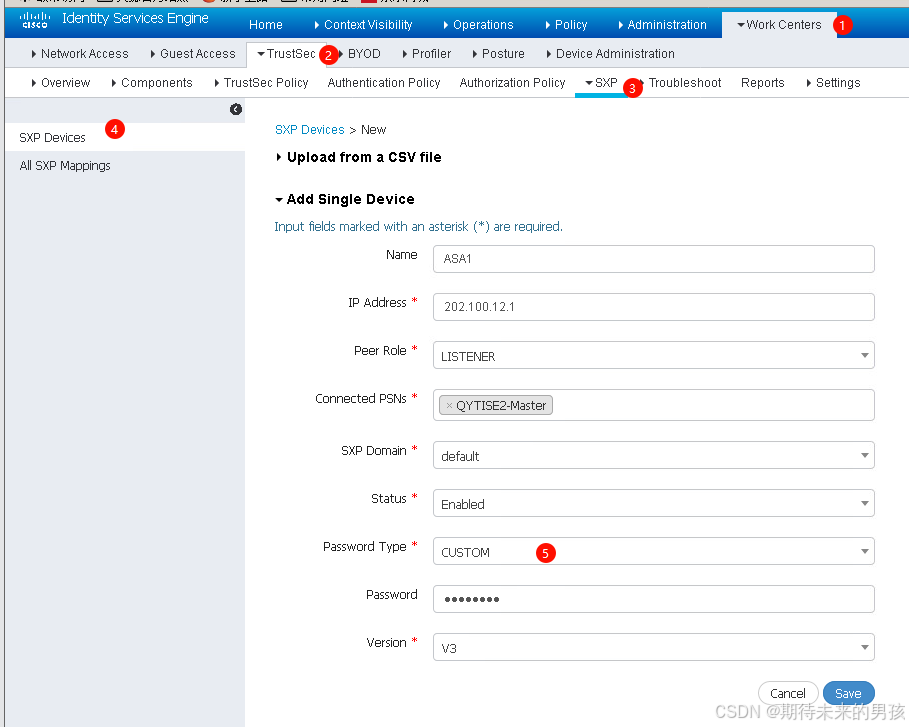The height and width of the screenshot is (727, 909).
Task: Click the SXP Devices breadcrumb link
Action: click(x=310, y=130)
